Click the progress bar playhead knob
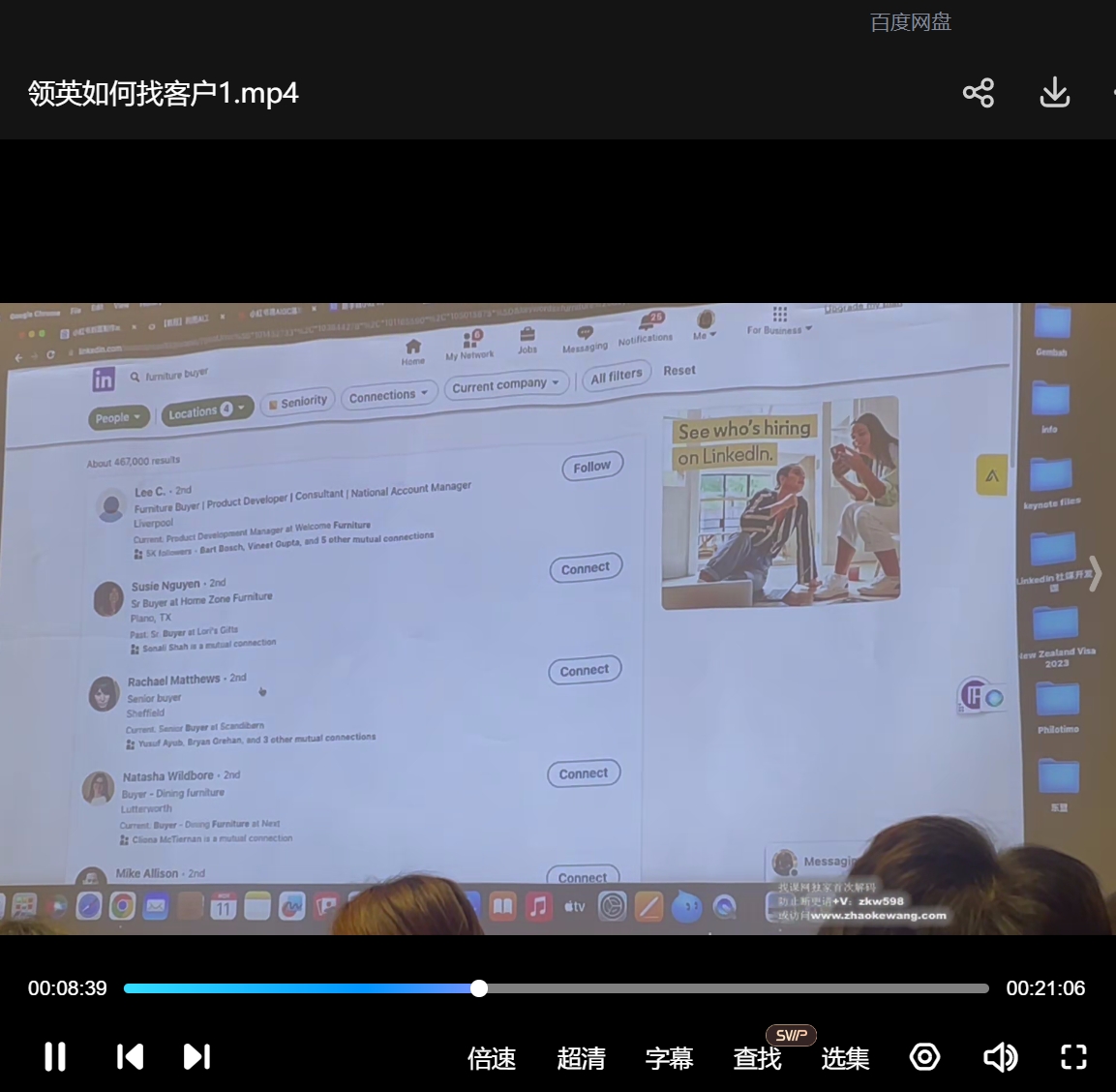The width and height of the screenshot is (1116, 1092). 479,988
